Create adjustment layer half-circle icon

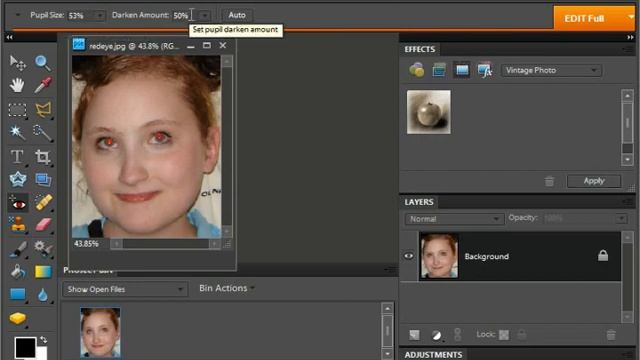[x=436, y=335]
